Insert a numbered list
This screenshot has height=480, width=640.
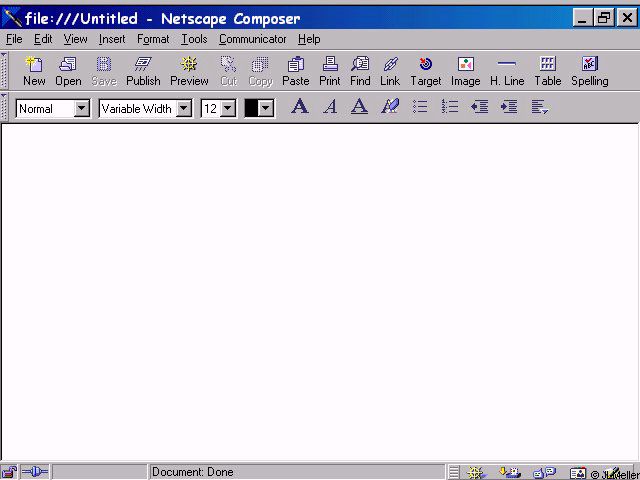tap(450, 107)
